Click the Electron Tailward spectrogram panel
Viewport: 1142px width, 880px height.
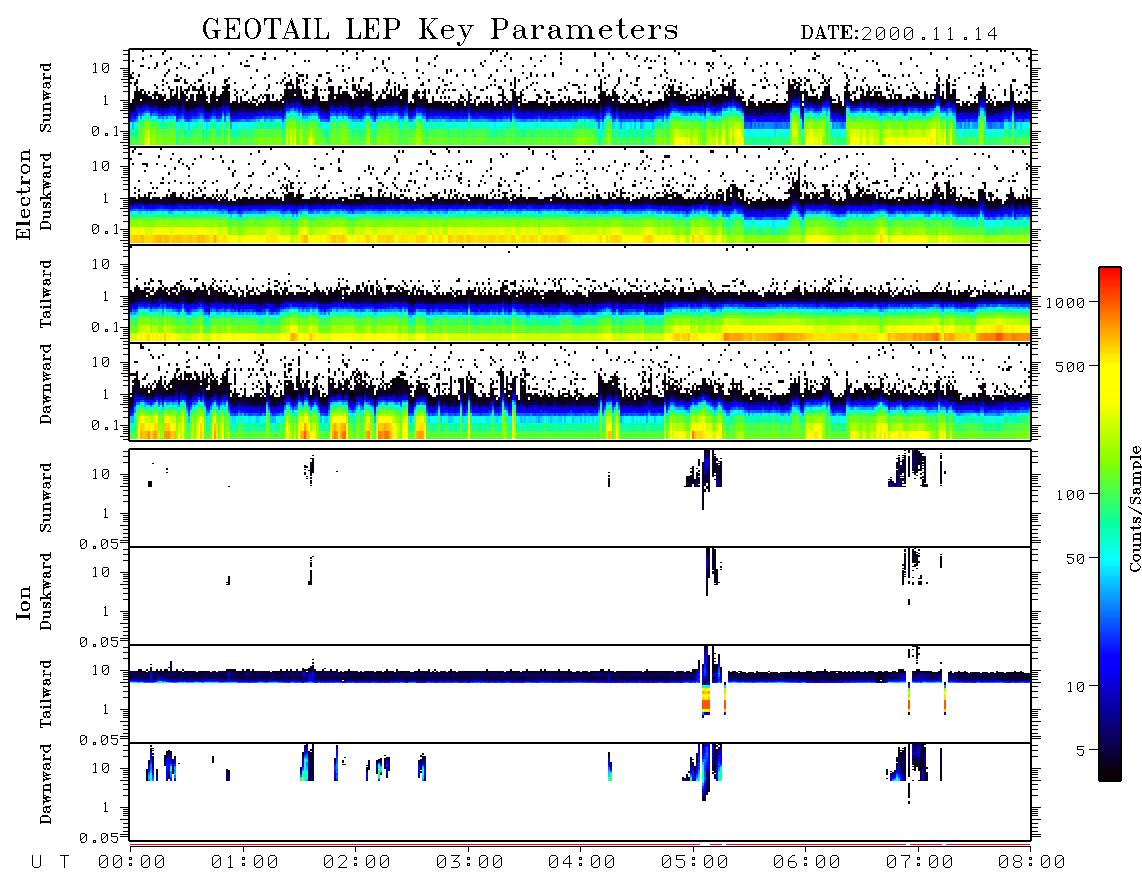pyautogui.click(x=580, y=294)
